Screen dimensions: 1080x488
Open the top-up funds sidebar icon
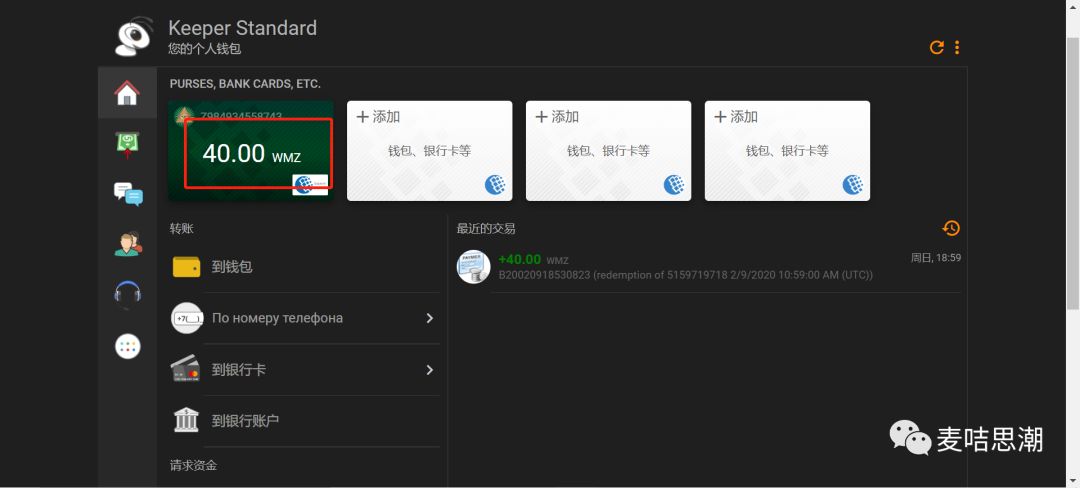127,145
